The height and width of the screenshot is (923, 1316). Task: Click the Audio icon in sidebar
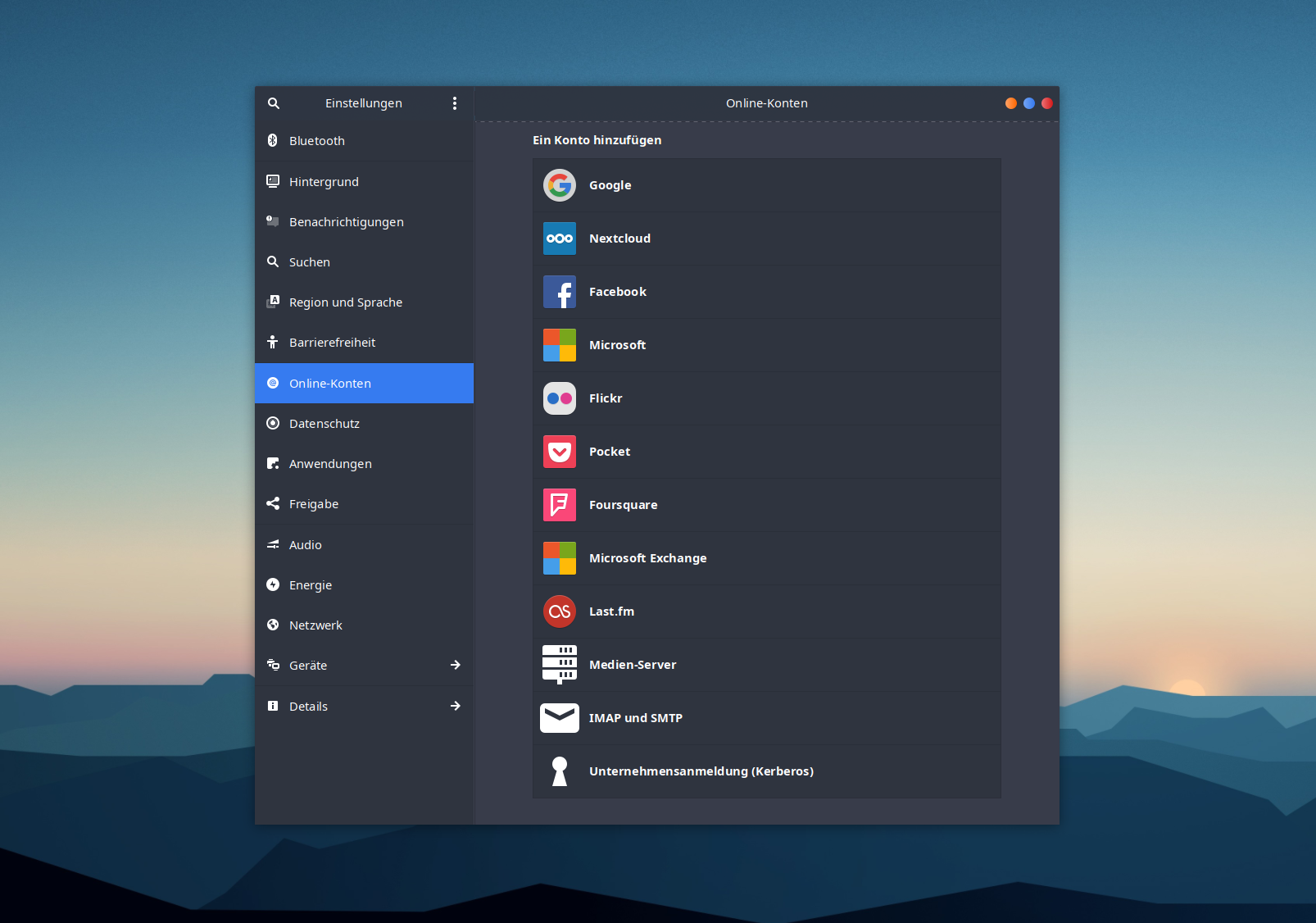coord(273,544)
